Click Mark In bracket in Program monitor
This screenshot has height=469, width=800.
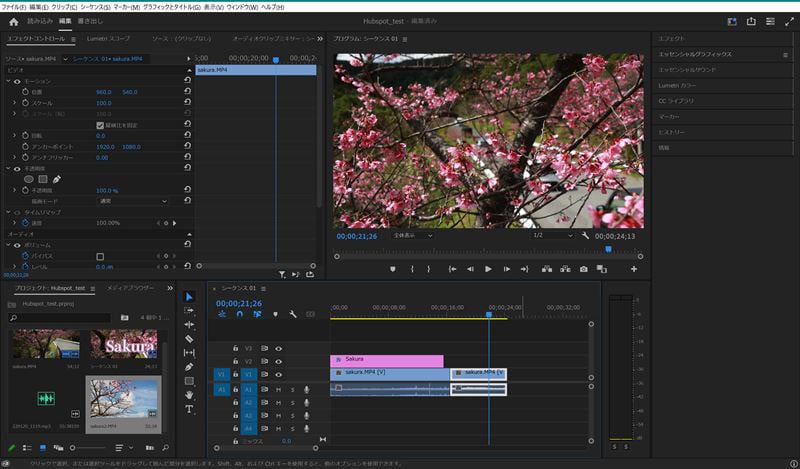(412, 269)
